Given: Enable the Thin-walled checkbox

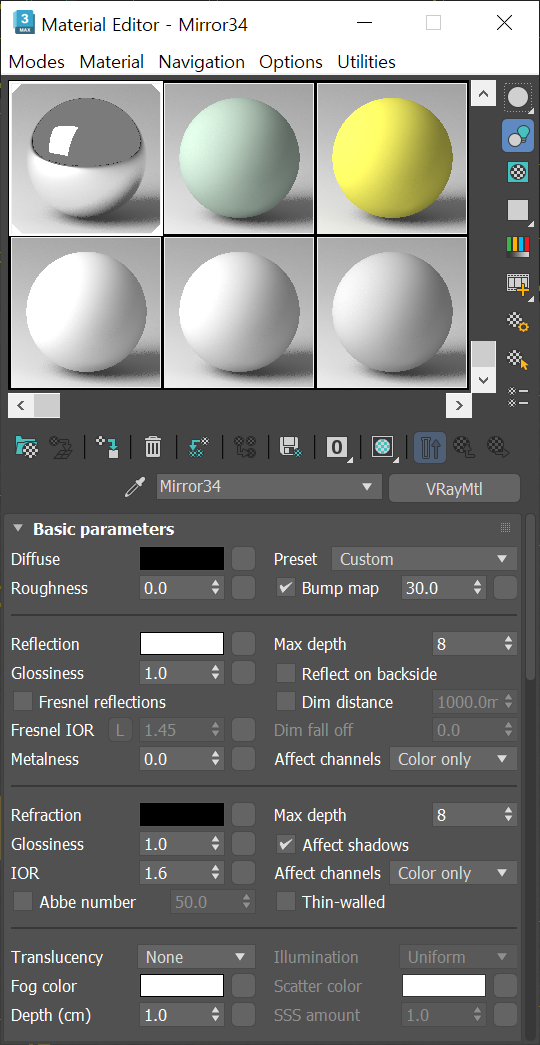Looking at the screenshot, I should click(286, 902).
